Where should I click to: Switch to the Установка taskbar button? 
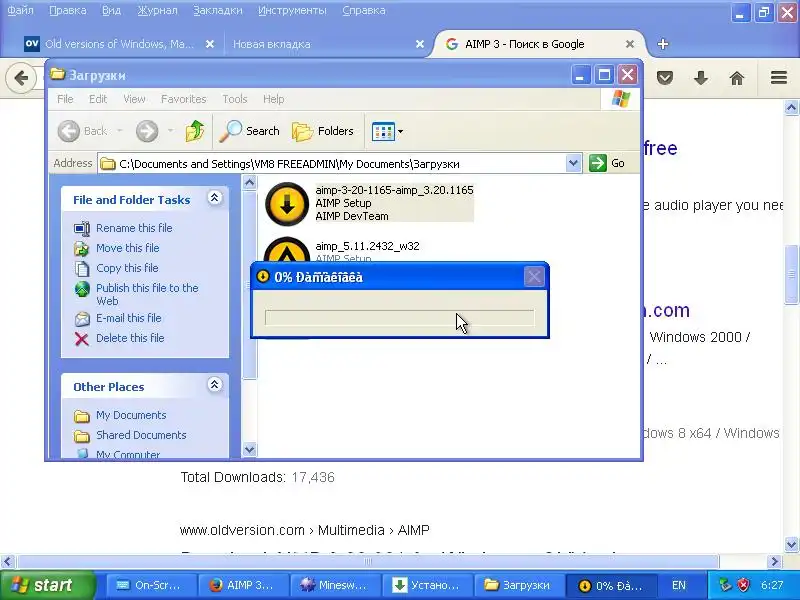pos(428,585)
